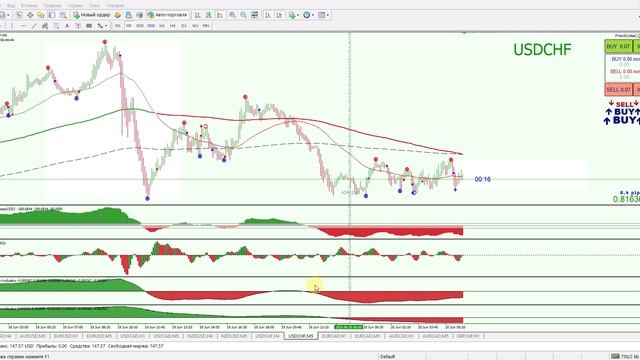Select the M15 timeframe
The image size is (640, 360).
(x=140, y=26)
